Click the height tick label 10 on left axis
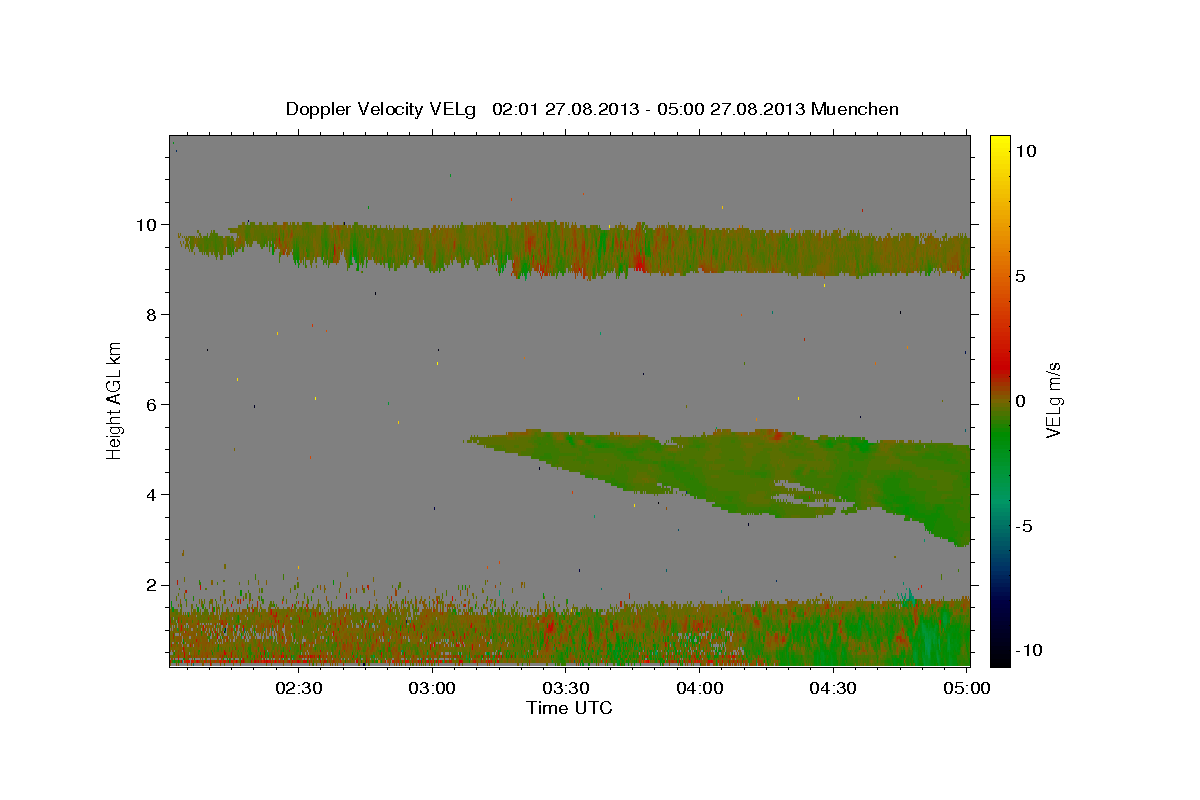This screenshot has height=800, width=1200. tap(148, 225)
